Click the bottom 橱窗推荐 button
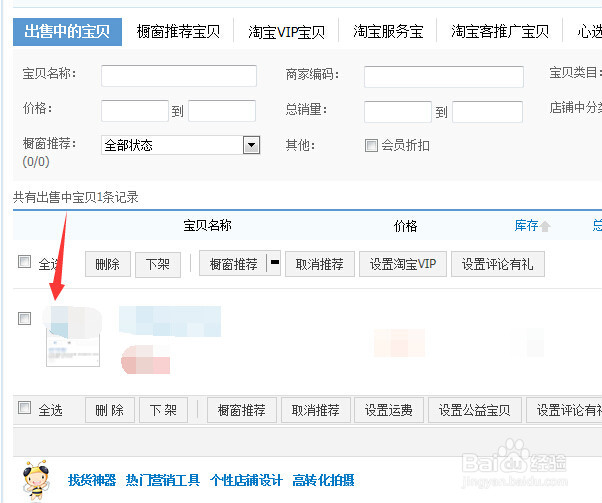This screenshot has width=602, height=503. click(x=241, y=410)
